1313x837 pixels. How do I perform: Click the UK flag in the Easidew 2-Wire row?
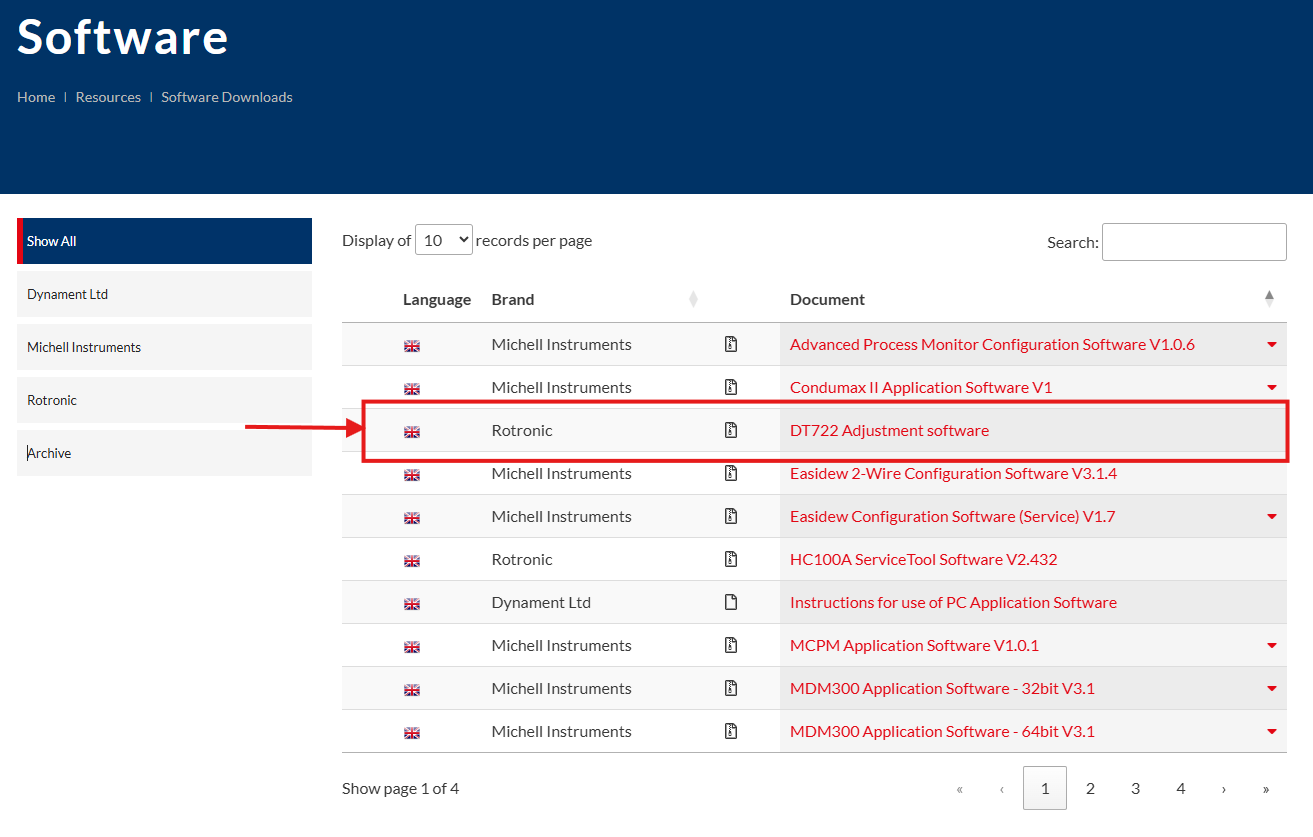(412, 475)
